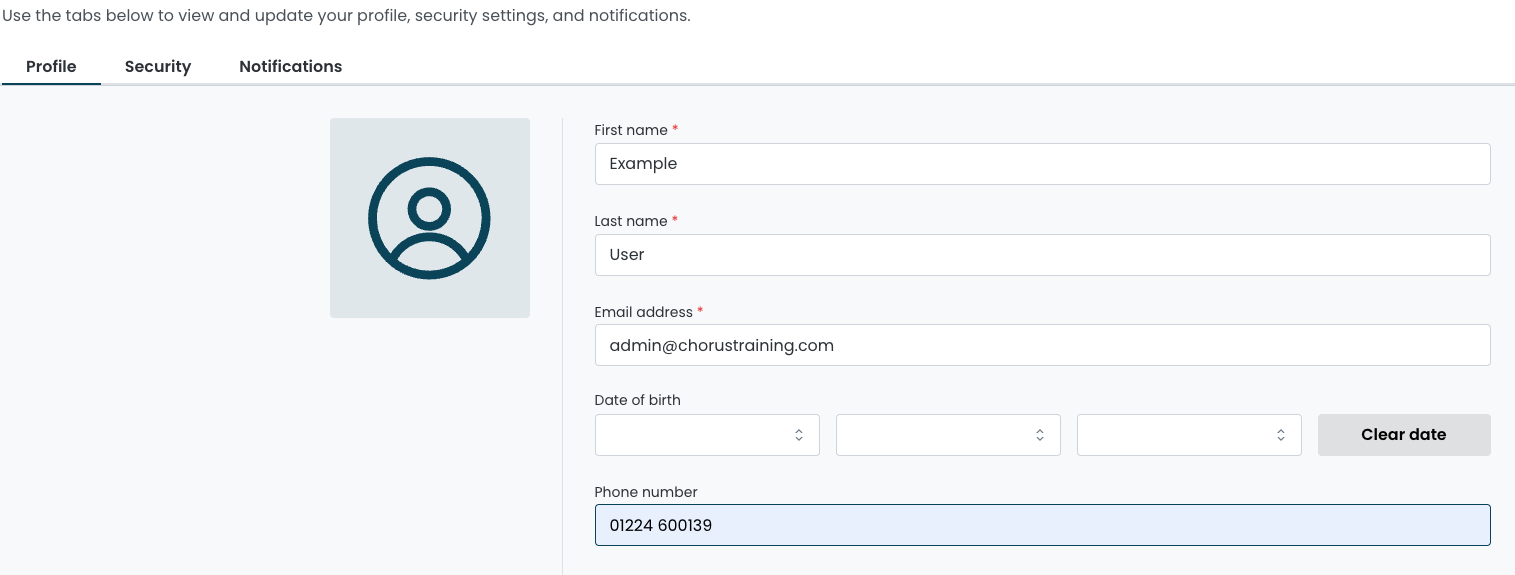Open the Notifications tab
Viewport: 1515px width, 575px height.
click(x=290, y=67)
